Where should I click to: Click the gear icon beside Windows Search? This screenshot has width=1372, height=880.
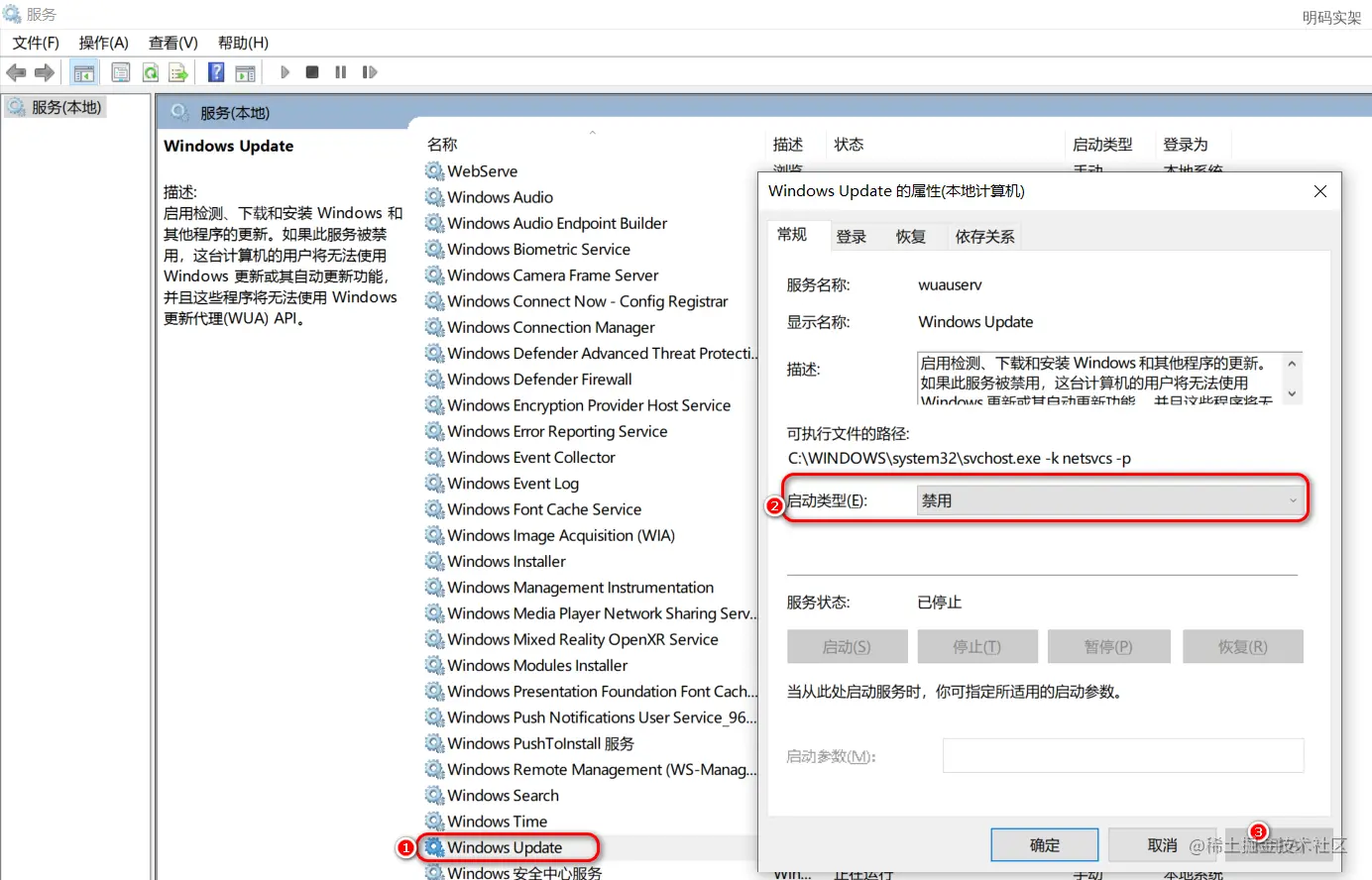[434, 795]
